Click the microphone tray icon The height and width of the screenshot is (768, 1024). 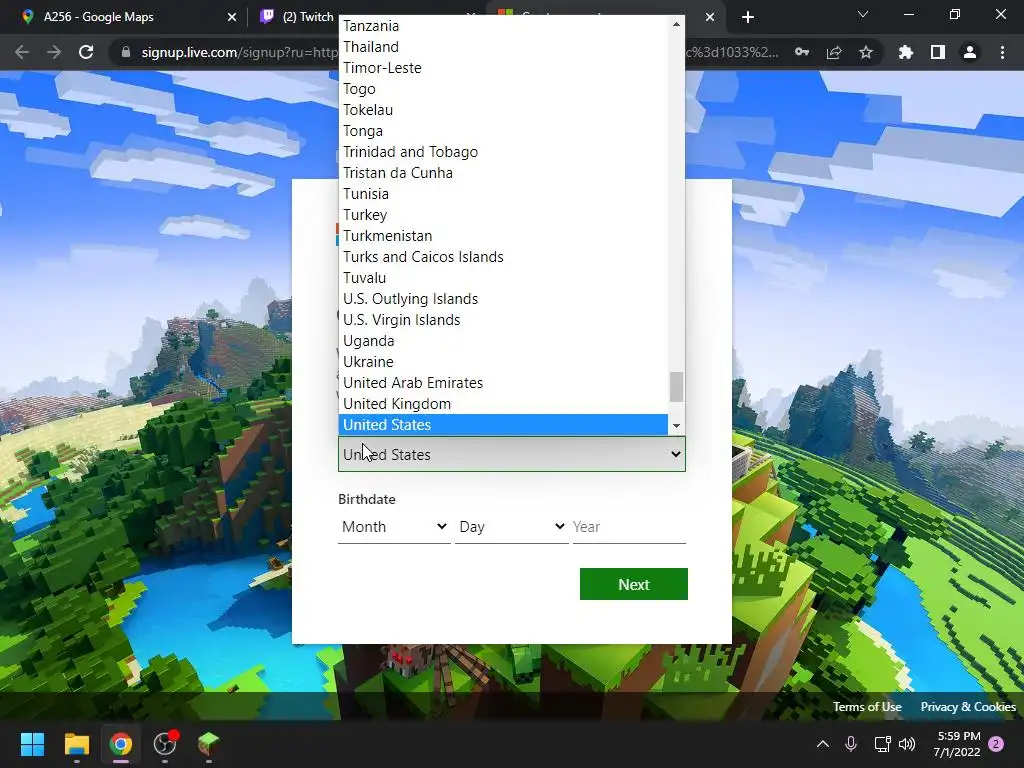pyautogui.click(x=851, y=744)
